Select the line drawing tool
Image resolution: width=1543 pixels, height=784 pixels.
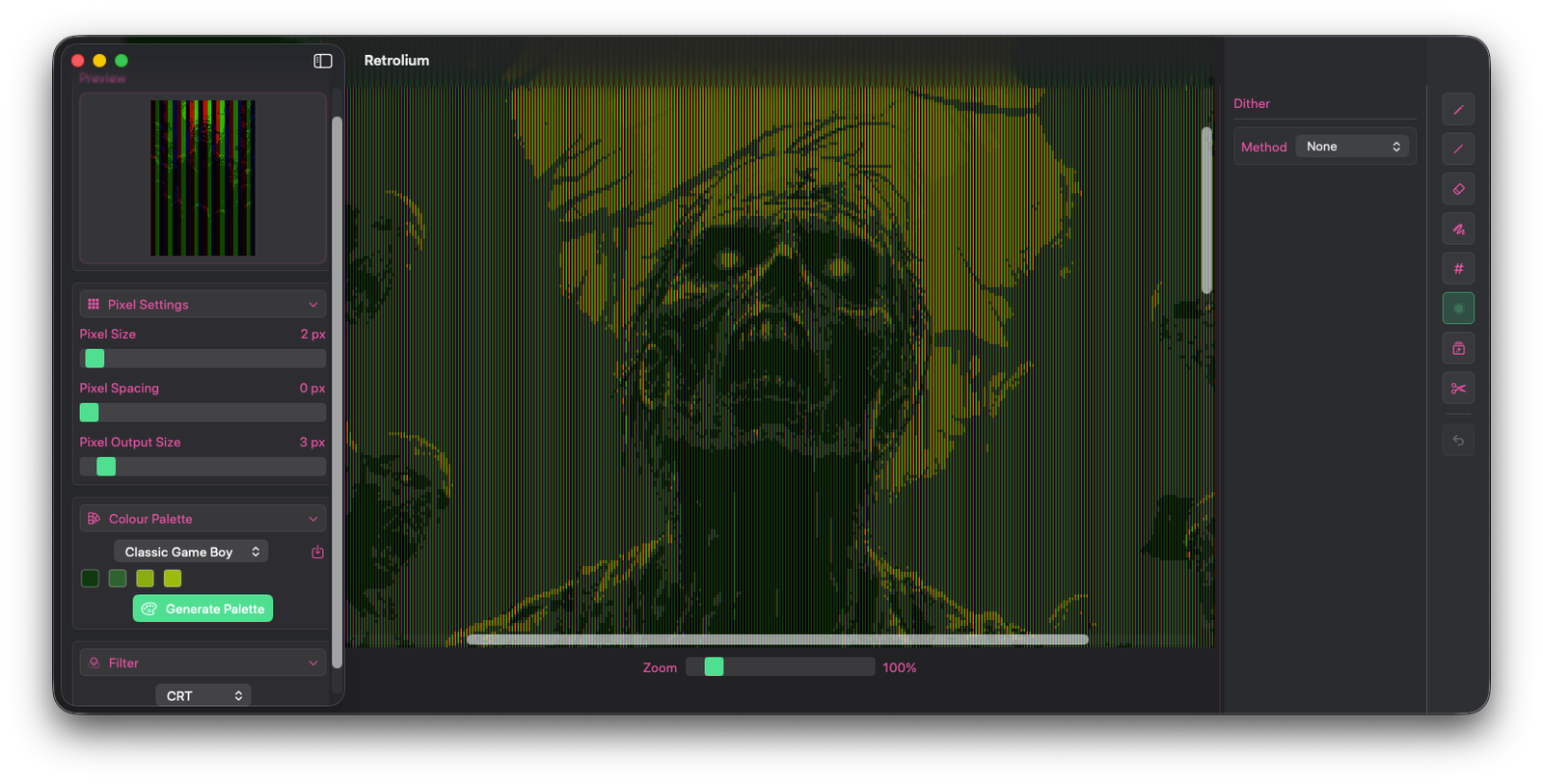1458,149
